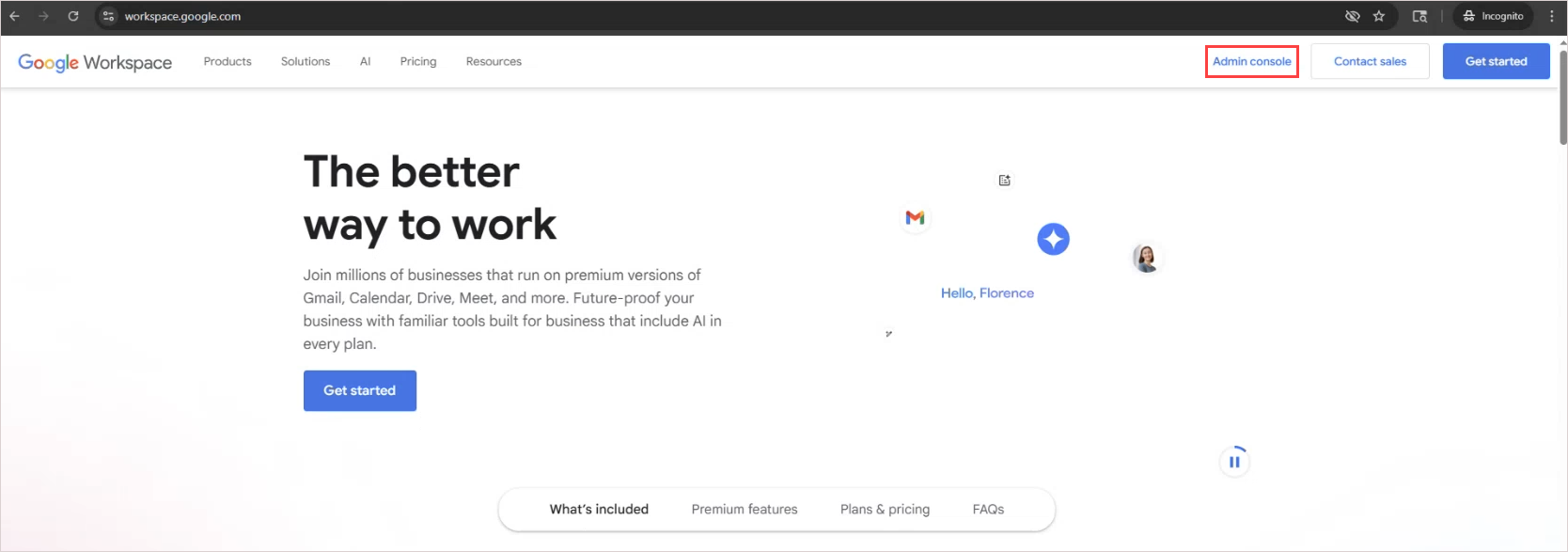Bookmark this page with the star icon
Screen dimensions: 1568x552
click(1379, 16)
